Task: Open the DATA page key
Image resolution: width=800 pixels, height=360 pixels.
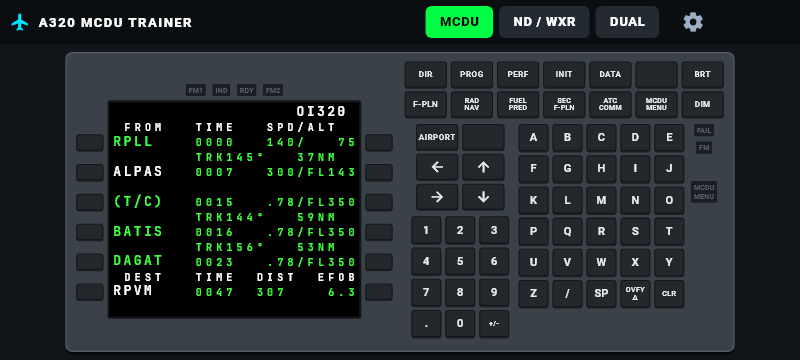Action: [610, 74]
